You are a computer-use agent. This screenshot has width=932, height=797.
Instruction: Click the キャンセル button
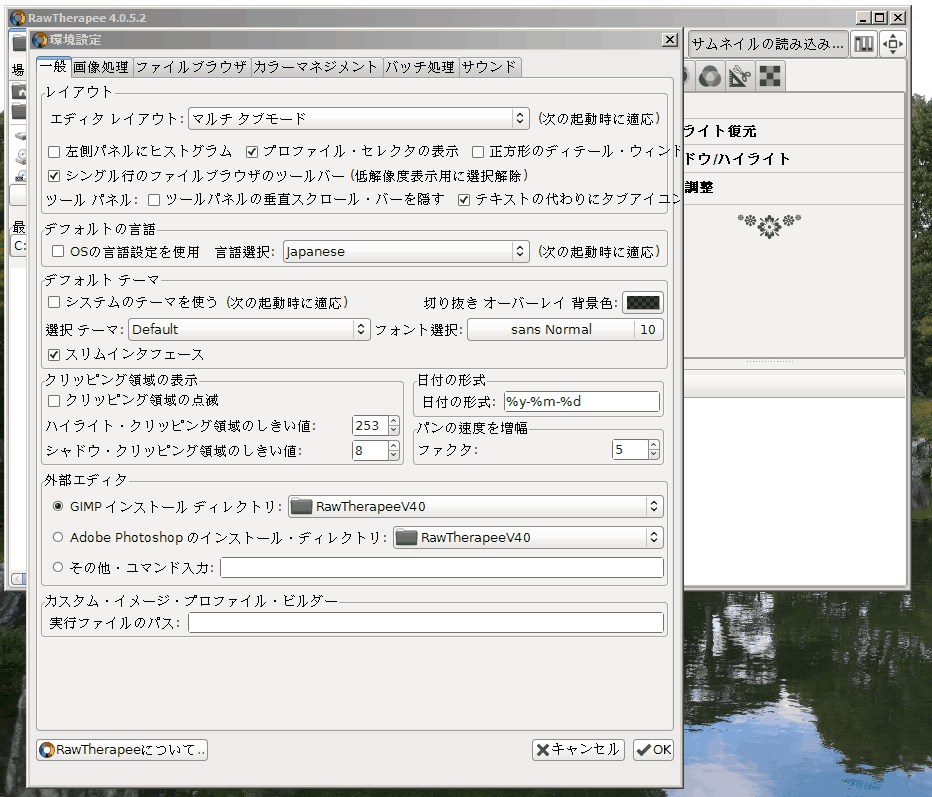tap(578, 749)
